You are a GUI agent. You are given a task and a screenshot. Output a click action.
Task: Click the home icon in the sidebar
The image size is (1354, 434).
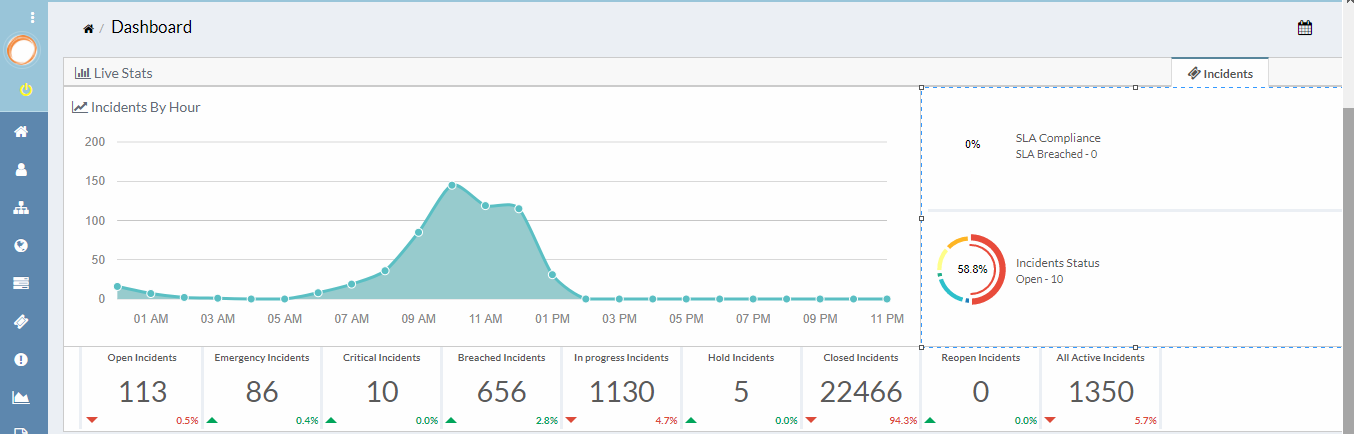tap(21, 132)
